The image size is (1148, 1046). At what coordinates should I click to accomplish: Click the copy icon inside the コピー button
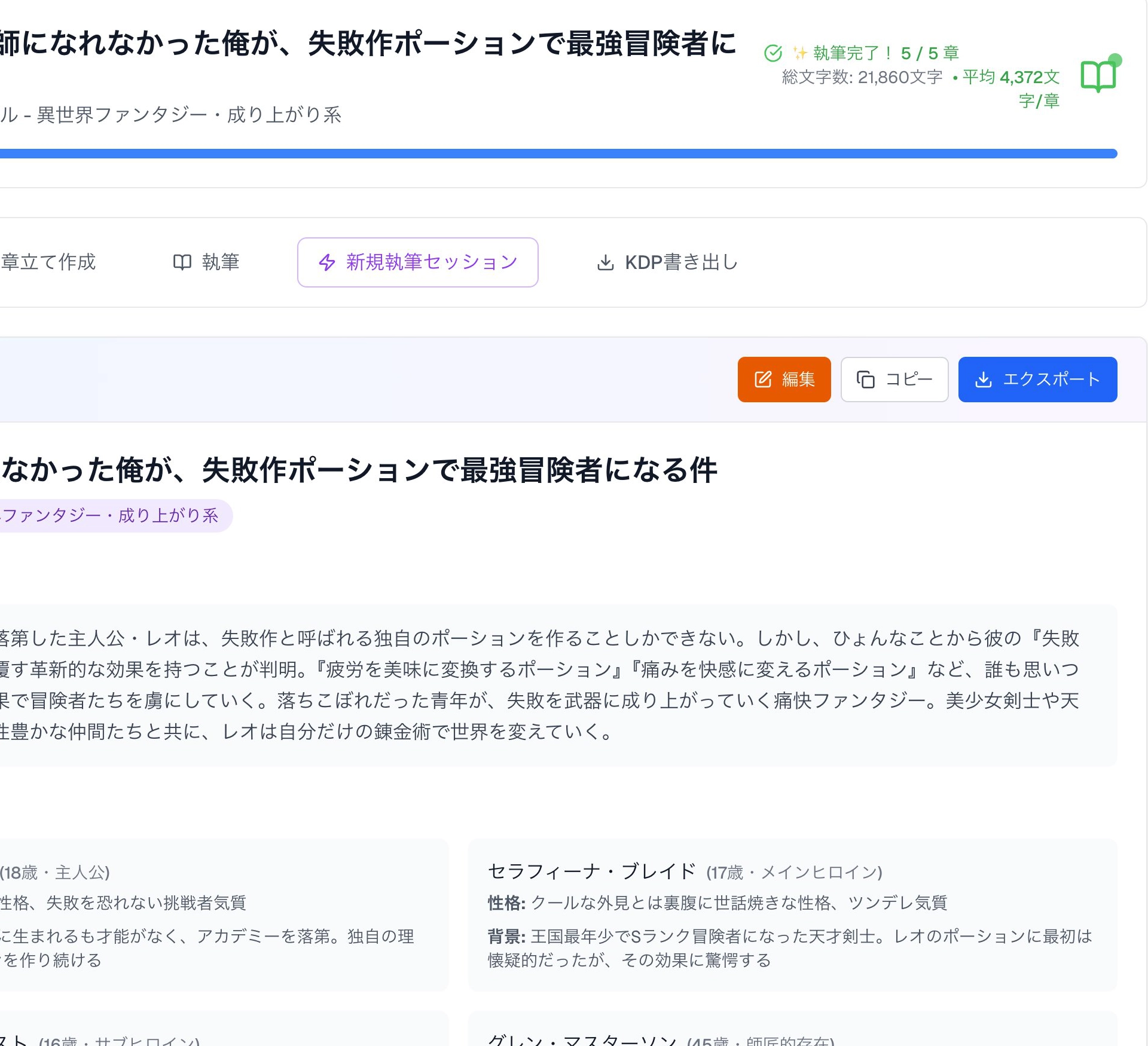866,379
